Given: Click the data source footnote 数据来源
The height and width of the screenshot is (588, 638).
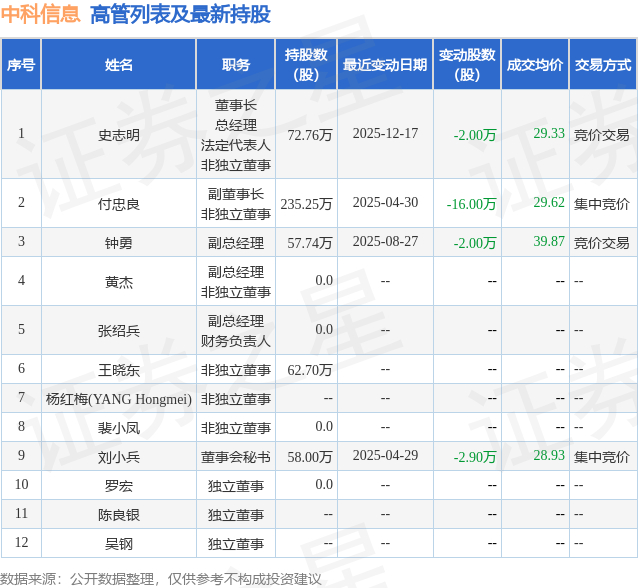Looking at the screenshot, I should click(161, 579).
